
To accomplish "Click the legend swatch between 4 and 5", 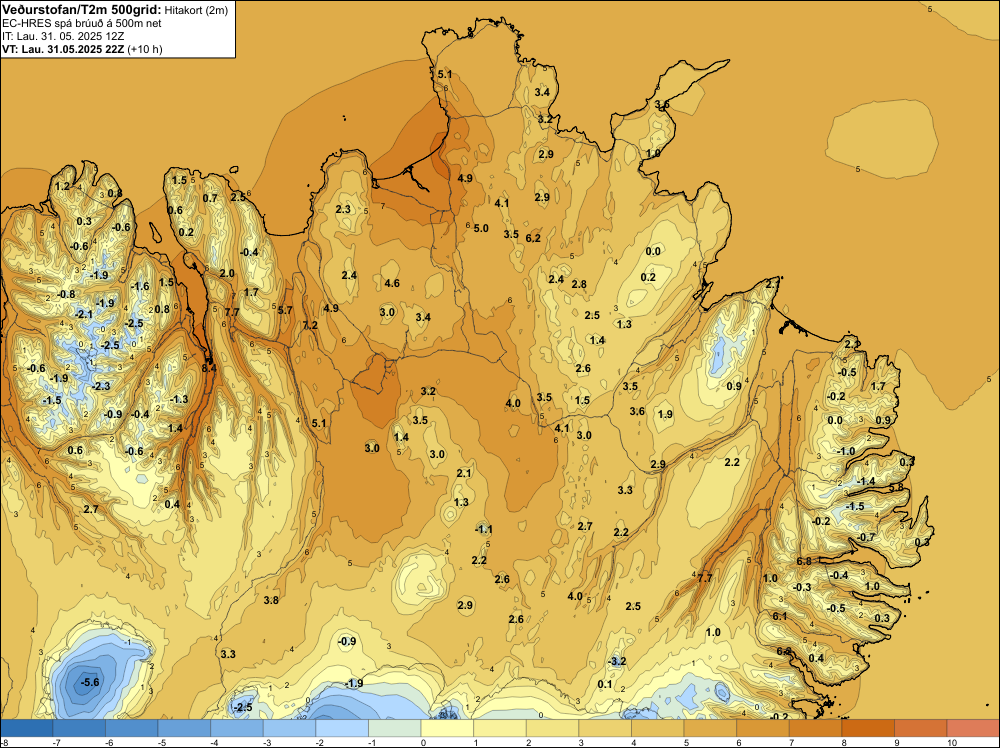I will 658,728.
